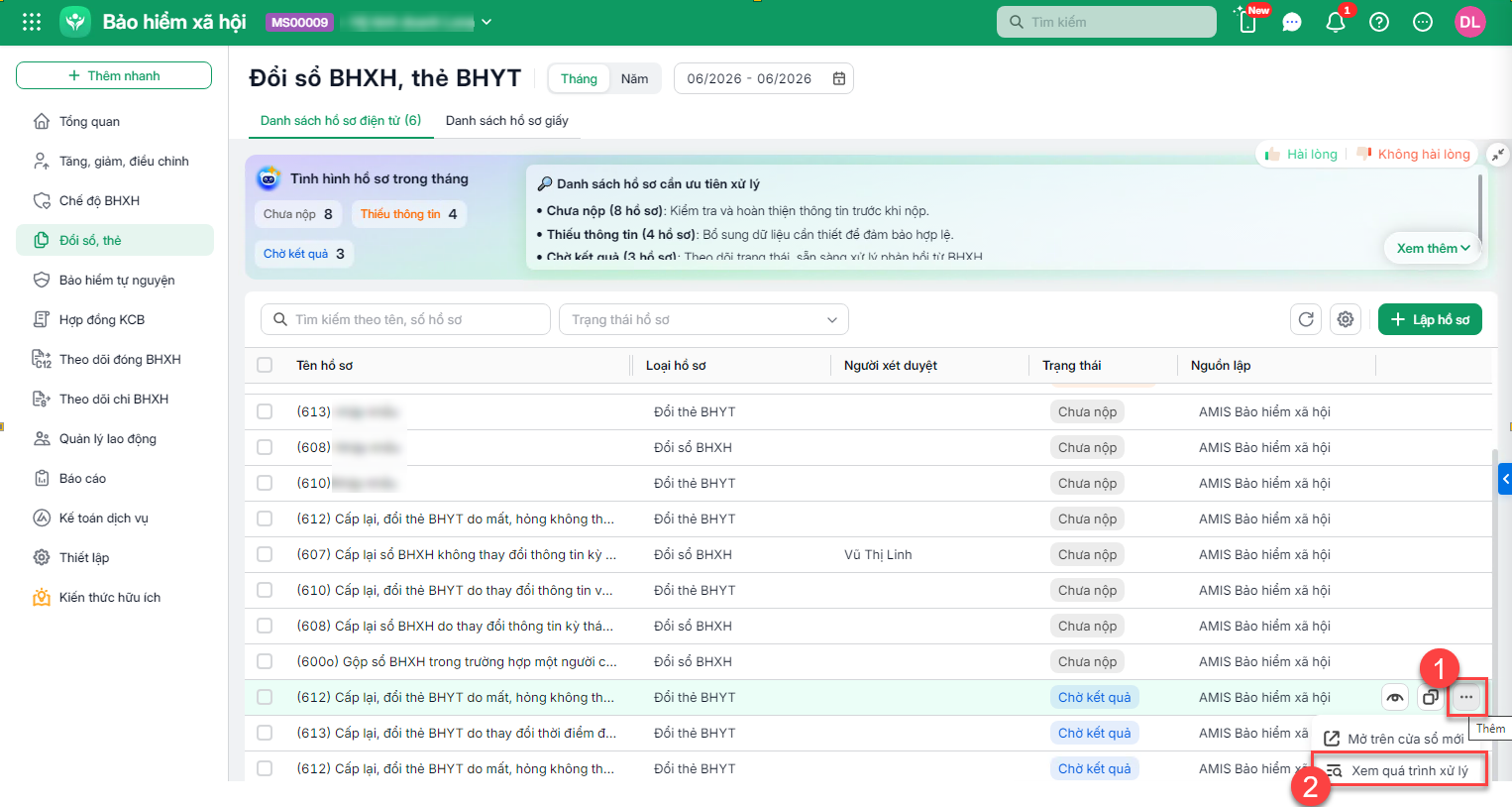The width and height of the screenshot is (1512, 807).
Task: Open the app launcher grid icon
Action: (32, 22)
